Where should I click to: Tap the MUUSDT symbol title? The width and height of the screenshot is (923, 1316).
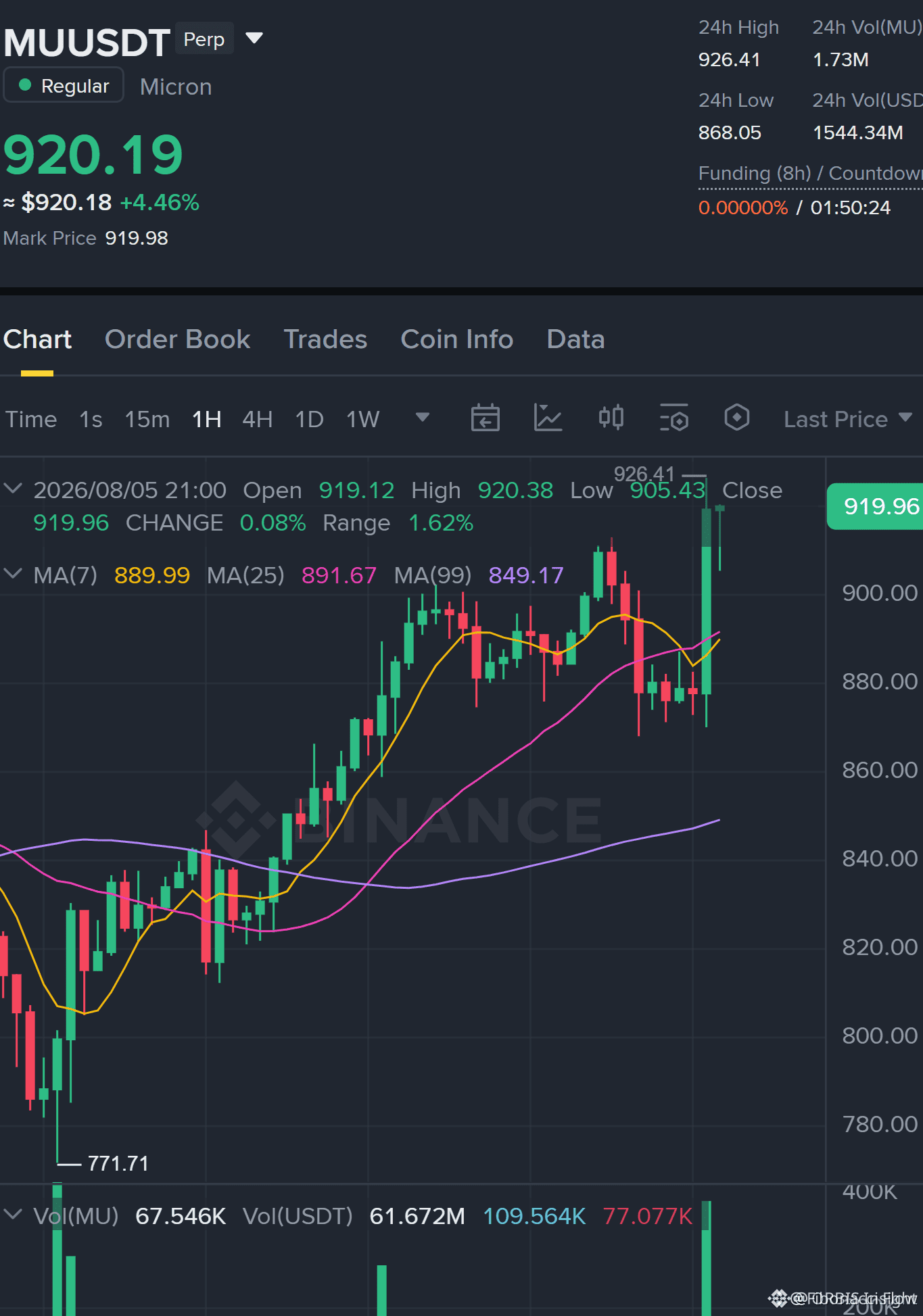pyautogui.click(x=87, y=43)
